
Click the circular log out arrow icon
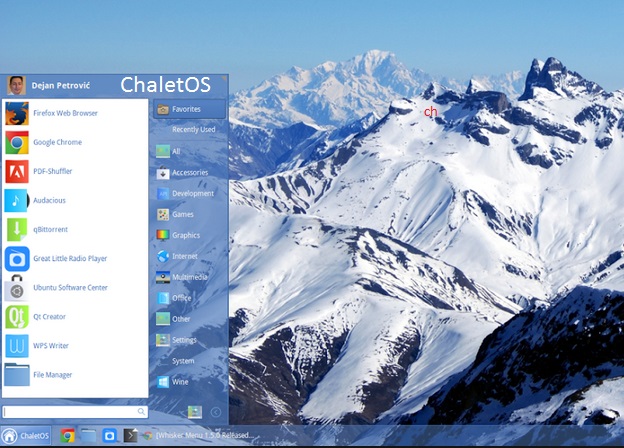pyautogui.click(x=216, y=412)
